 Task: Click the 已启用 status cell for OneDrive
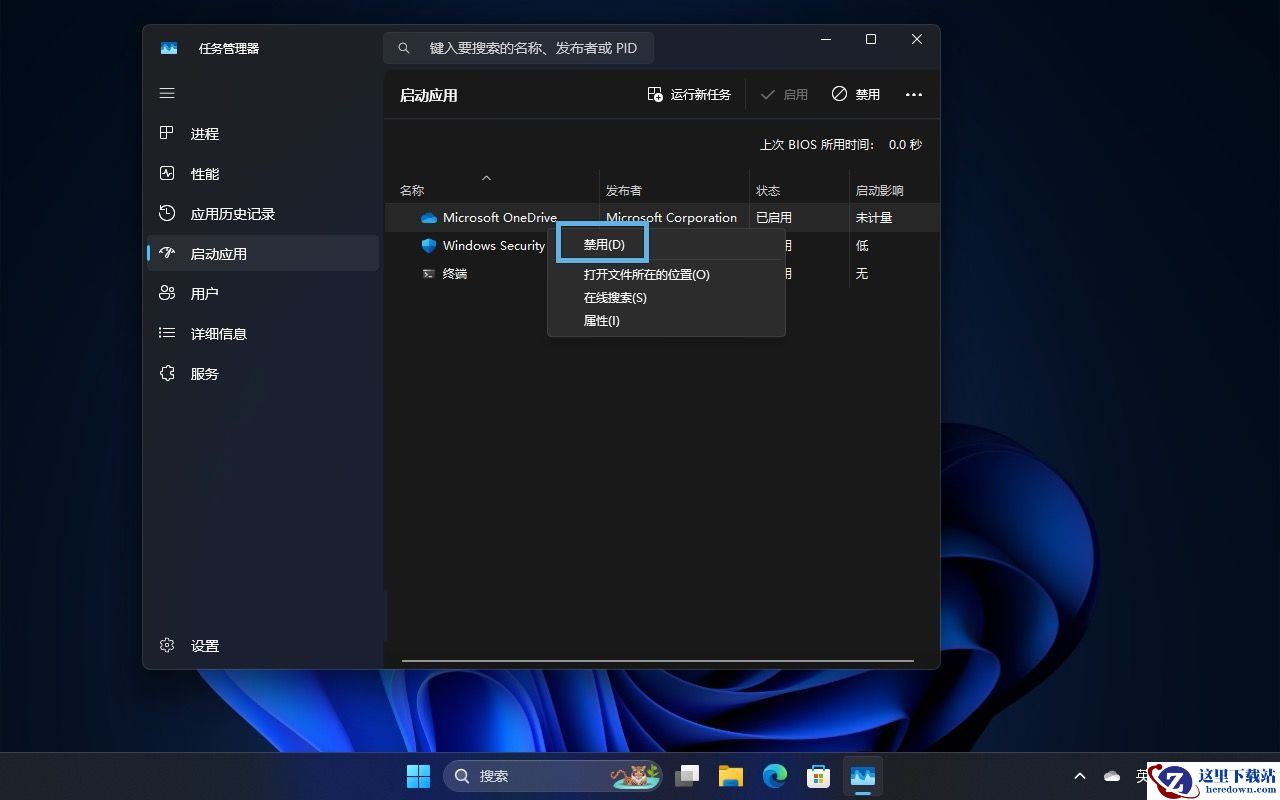click(x=774, y=218)
